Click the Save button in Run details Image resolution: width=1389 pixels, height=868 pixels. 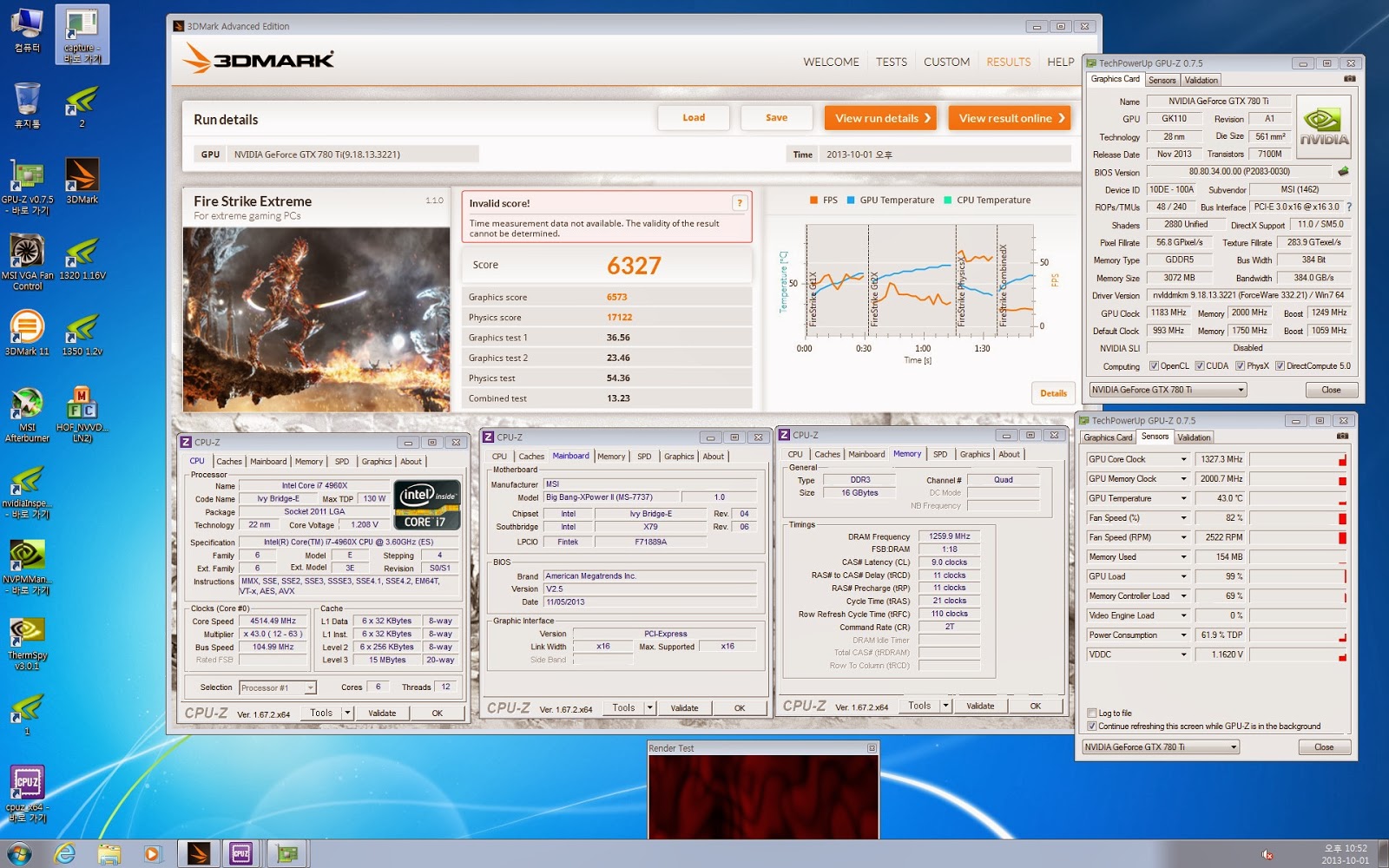(776, 117)
